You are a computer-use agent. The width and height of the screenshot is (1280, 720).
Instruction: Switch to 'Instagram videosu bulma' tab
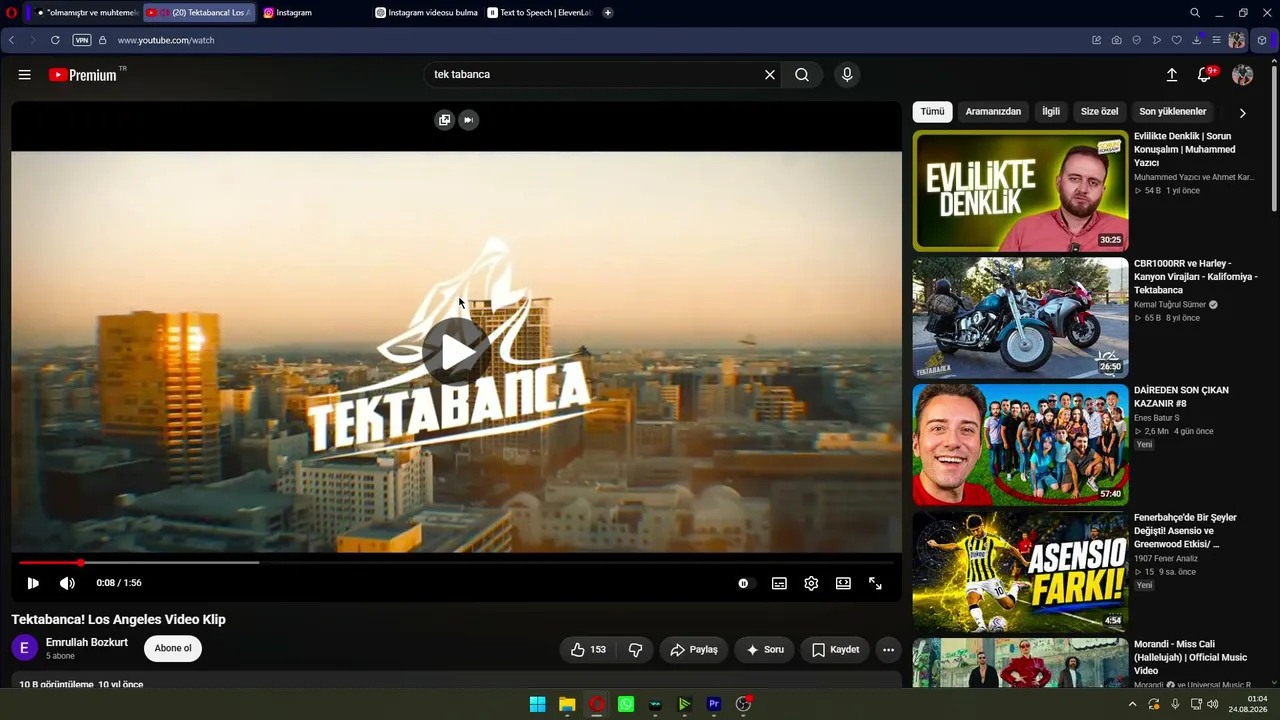[x=426, y=13]
